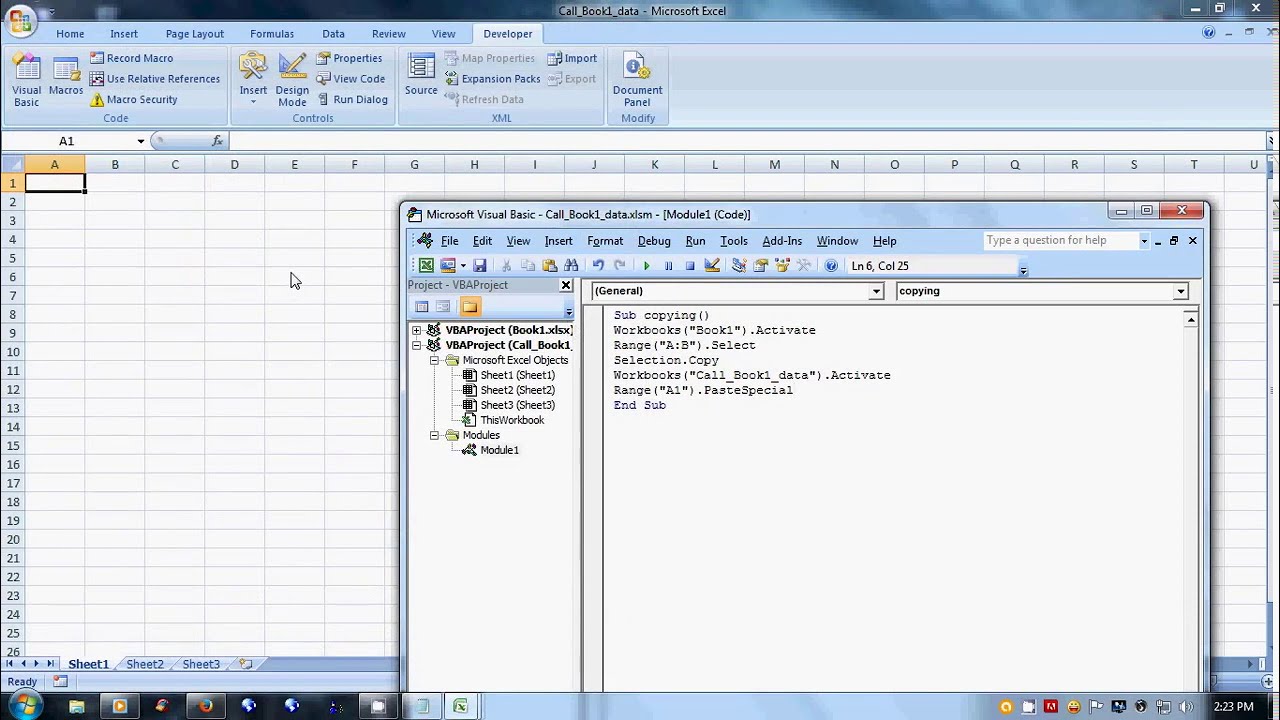Open the Document Panel
1280x720 pixels.
[637, 80]
